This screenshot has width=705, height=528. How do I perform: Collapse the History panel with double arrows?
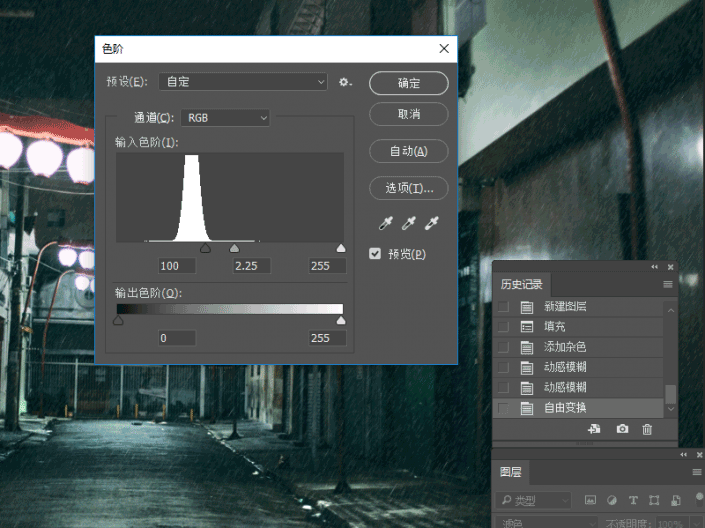point(655,267)
